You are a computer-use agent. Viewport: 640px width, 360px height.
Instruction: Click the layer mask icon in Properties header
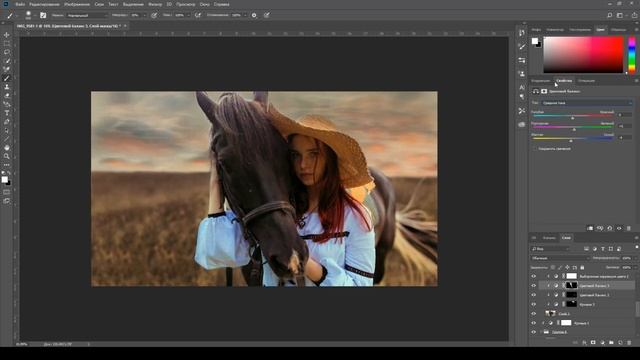tap(544, 91)
